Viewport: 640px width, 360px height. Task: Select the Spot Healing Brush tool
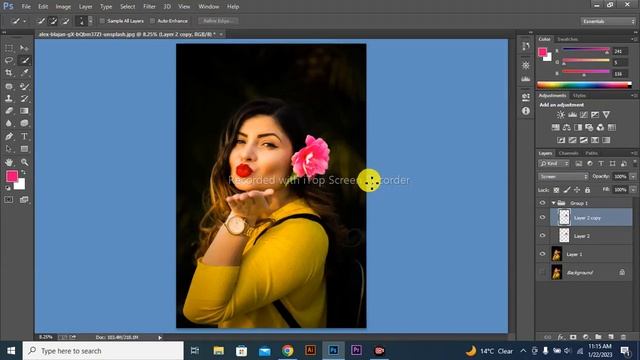coord(9,86)
